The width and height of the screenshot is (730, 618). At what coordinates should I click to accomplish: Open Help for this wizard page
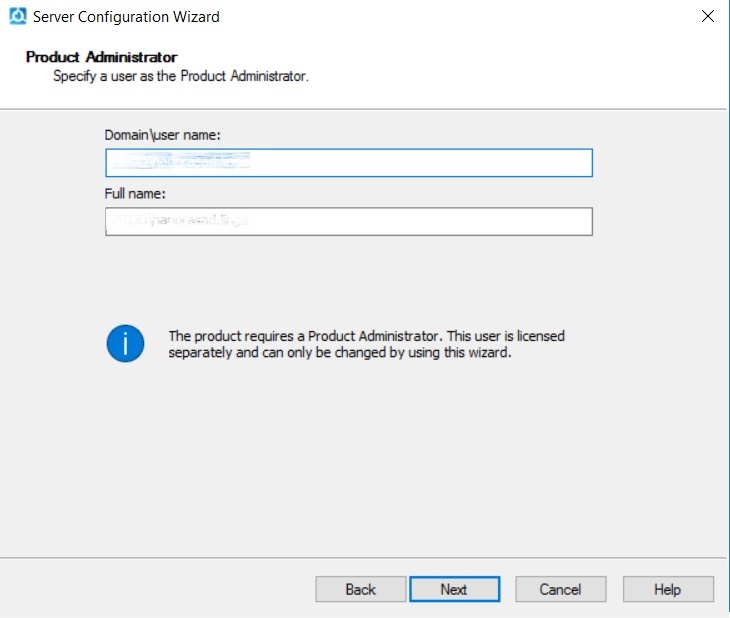(667, 589)
